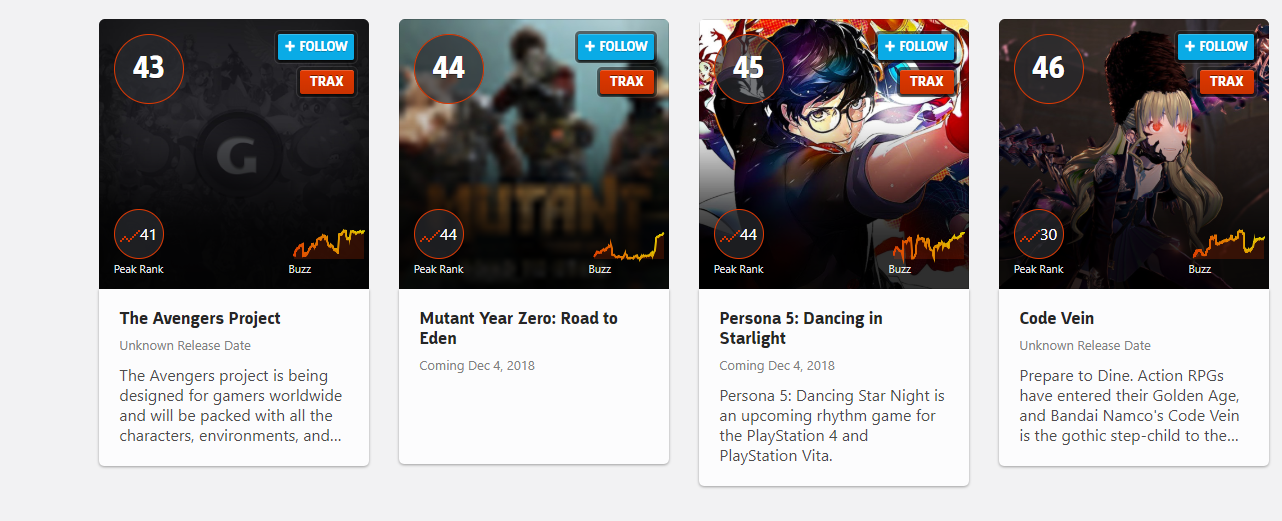
Task: Click TRAX on the Persona 5 card
Action: (x=927, y=82)
